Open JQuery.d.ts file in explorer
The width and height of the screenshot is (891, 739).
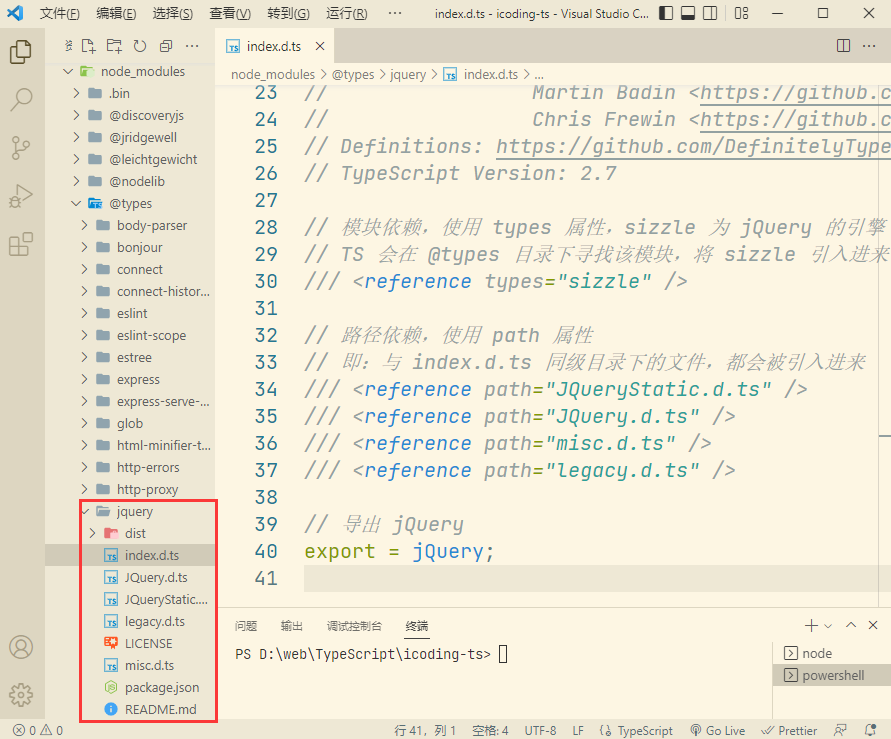point(130,577)
